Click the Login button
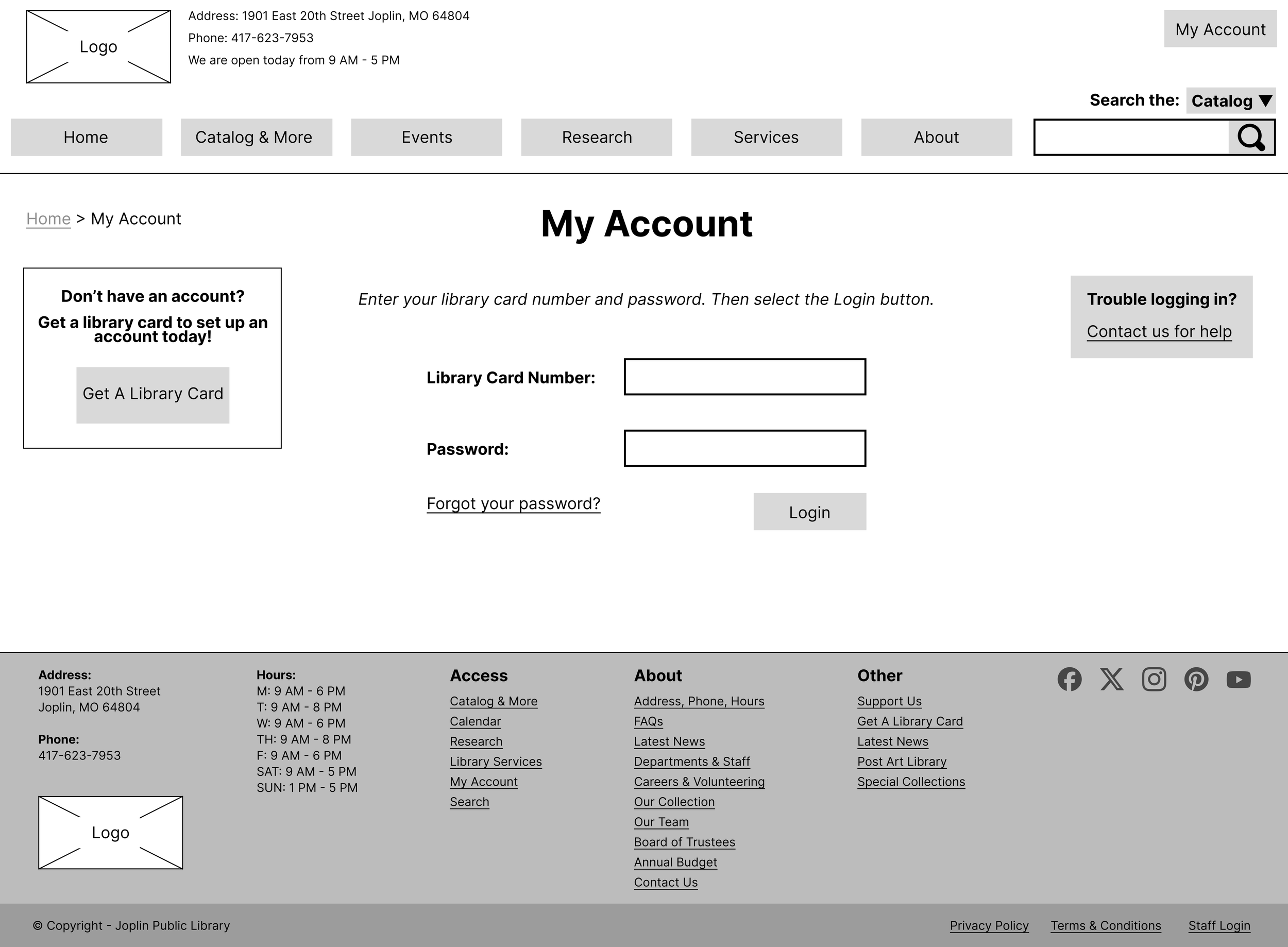This screenshot has height=947, width=1288. 809,511
